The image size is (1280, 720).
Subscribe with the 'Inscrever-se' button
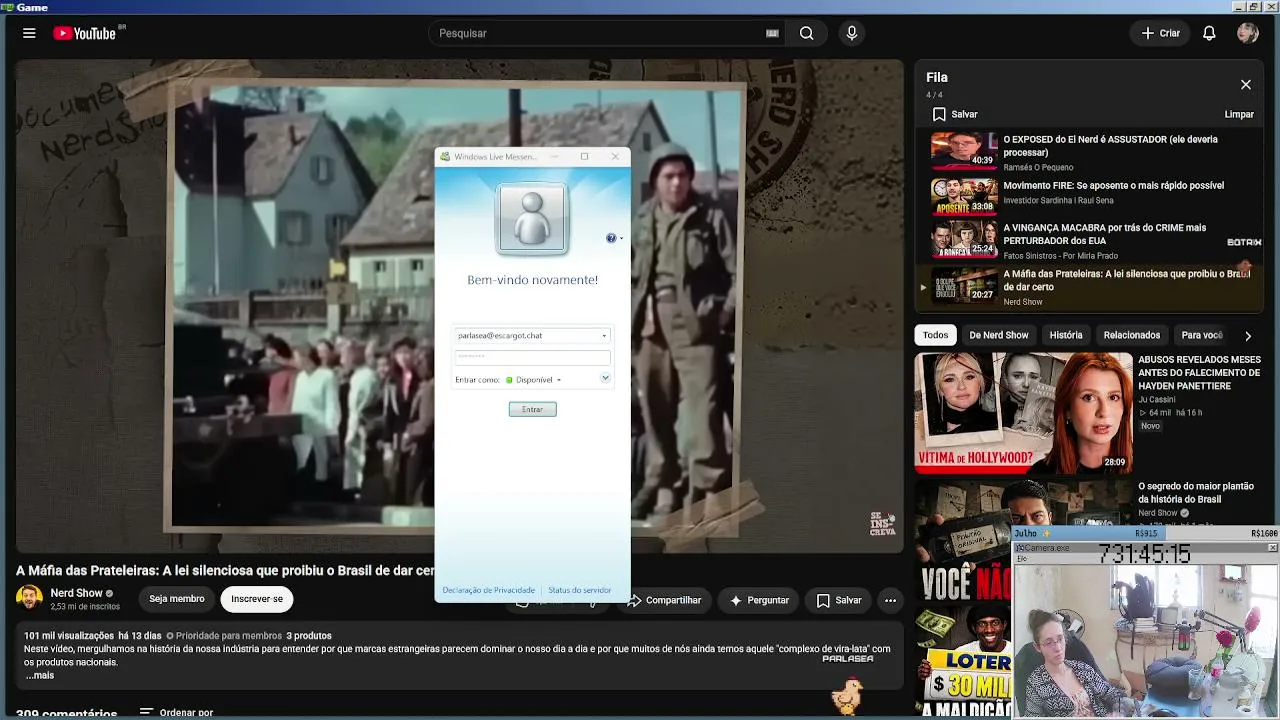[x=257, y=599]
